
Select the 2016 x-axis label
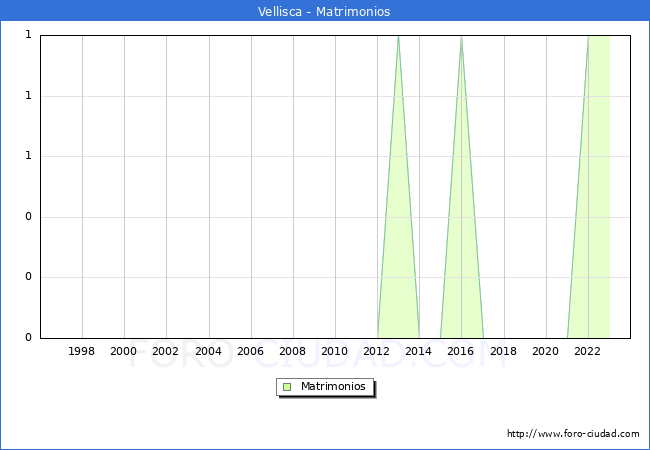tap(461, 351)
